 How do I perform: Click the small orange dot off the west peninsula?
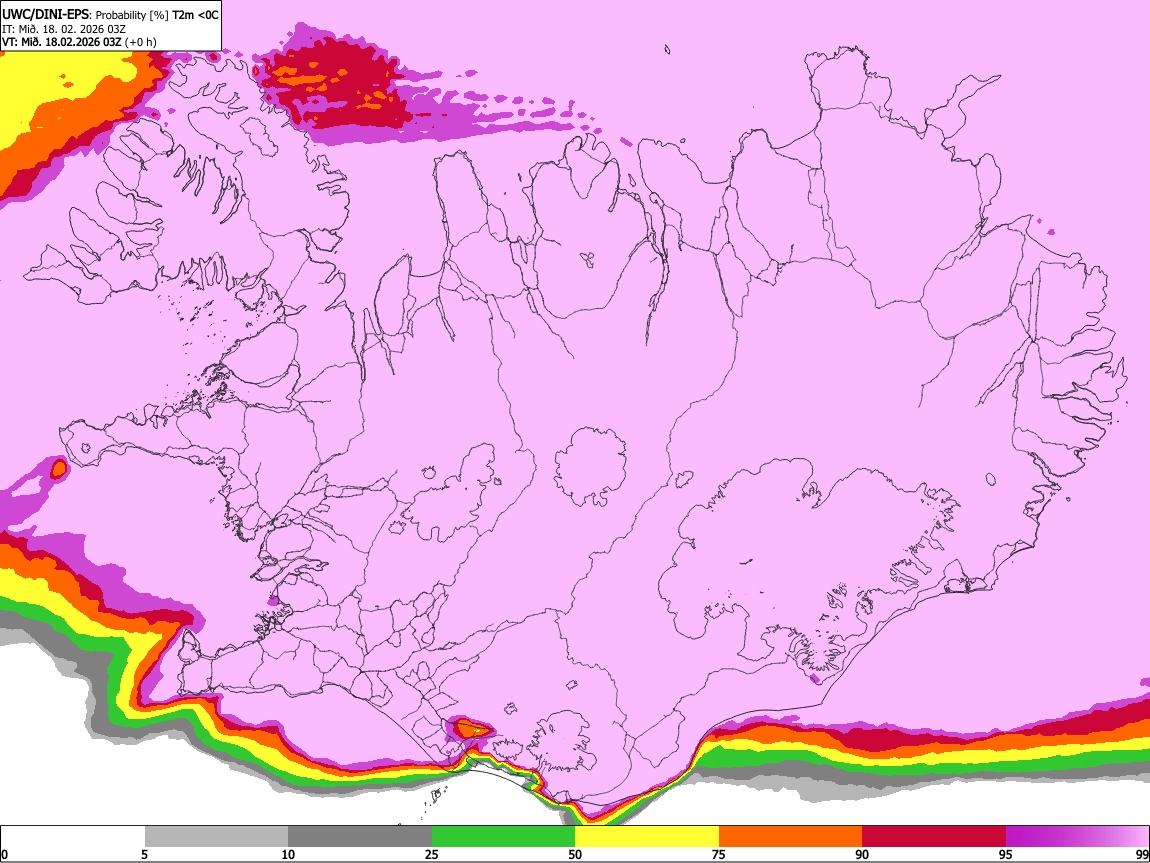click(x=59, y=468)
